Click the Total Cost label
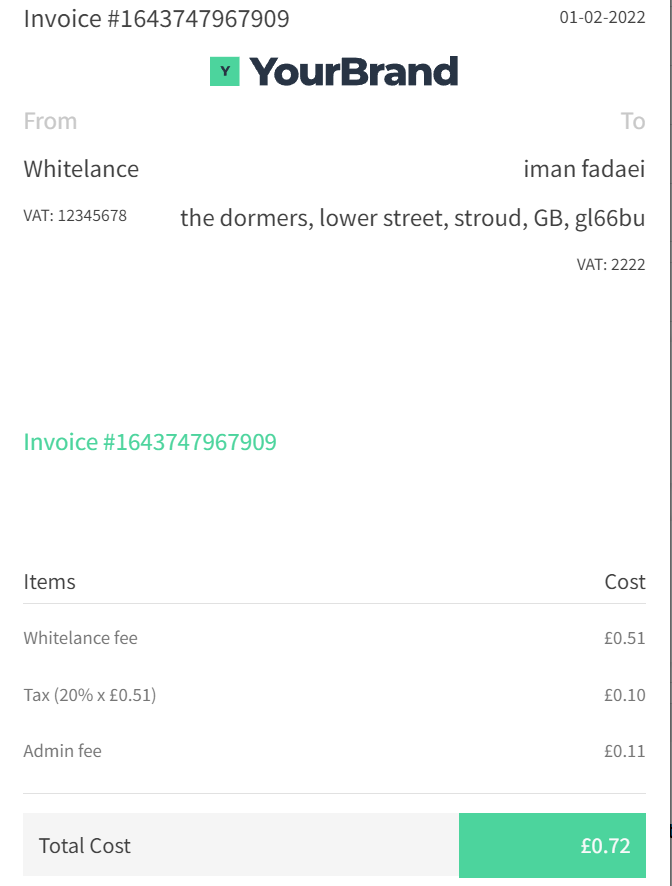The image size is (672, 886). point(84,846)
